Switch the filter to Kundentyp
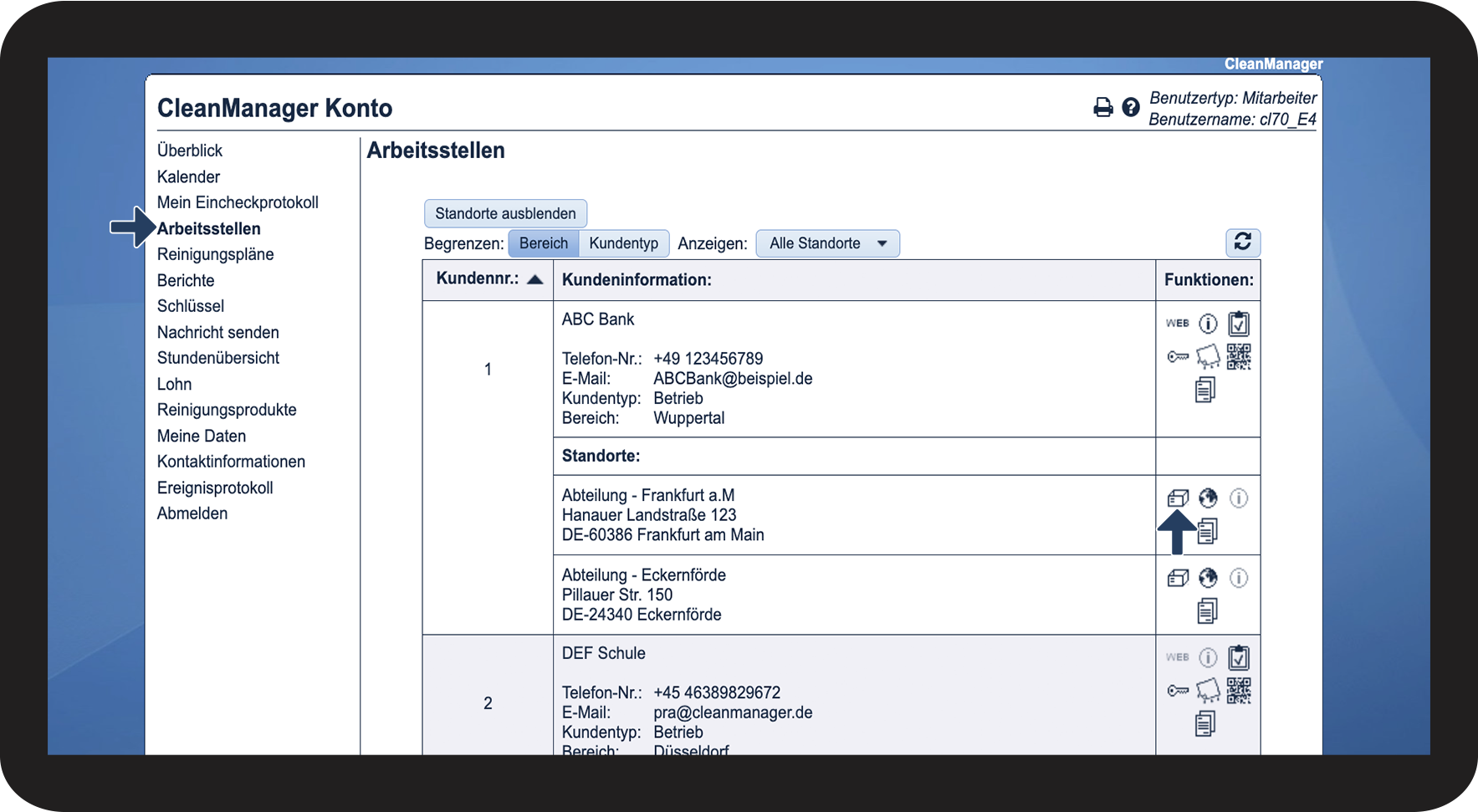 click(x=623, y=243)
